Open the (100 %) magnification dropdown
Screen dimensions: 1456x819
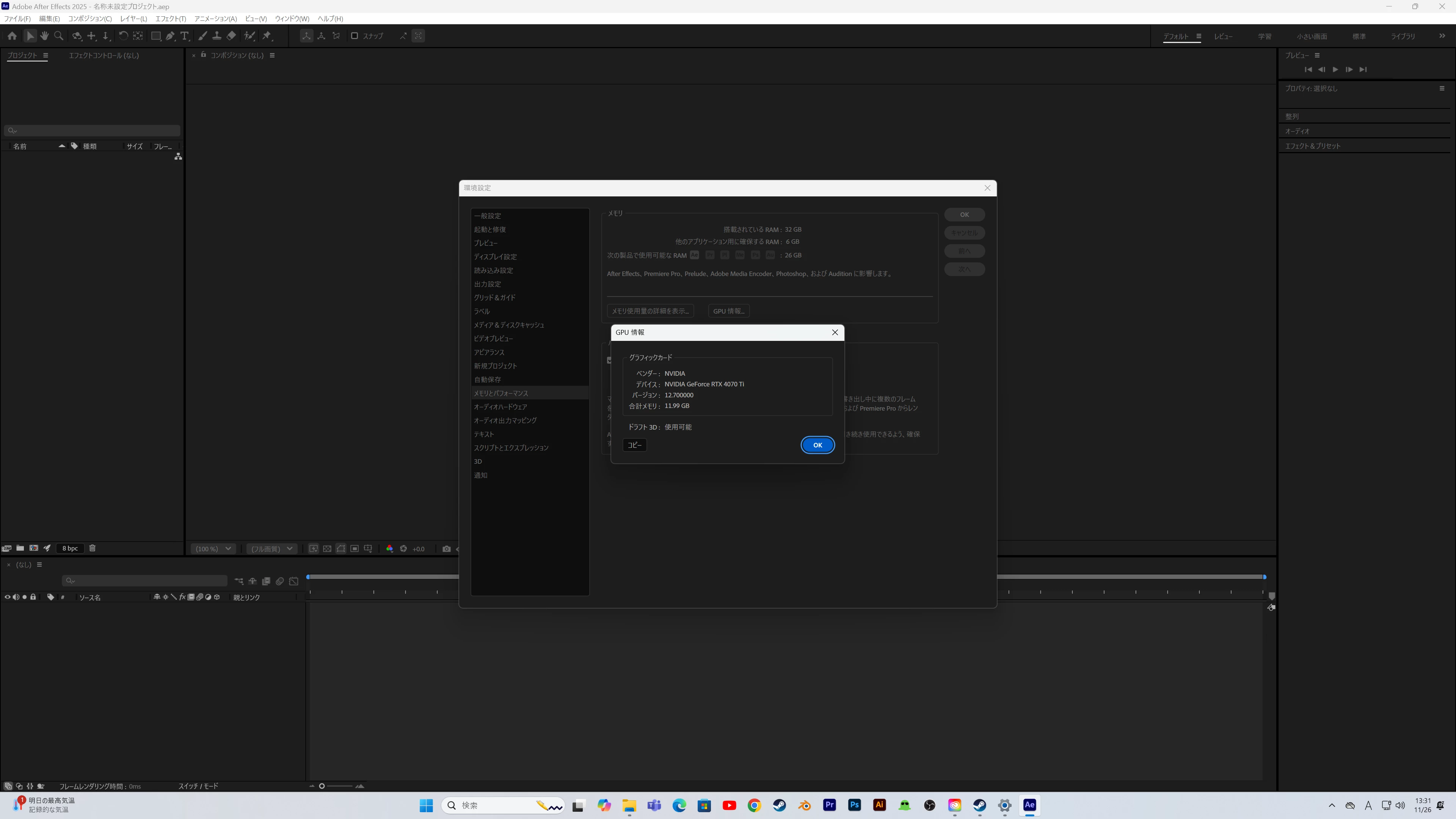tap(213, 549)
